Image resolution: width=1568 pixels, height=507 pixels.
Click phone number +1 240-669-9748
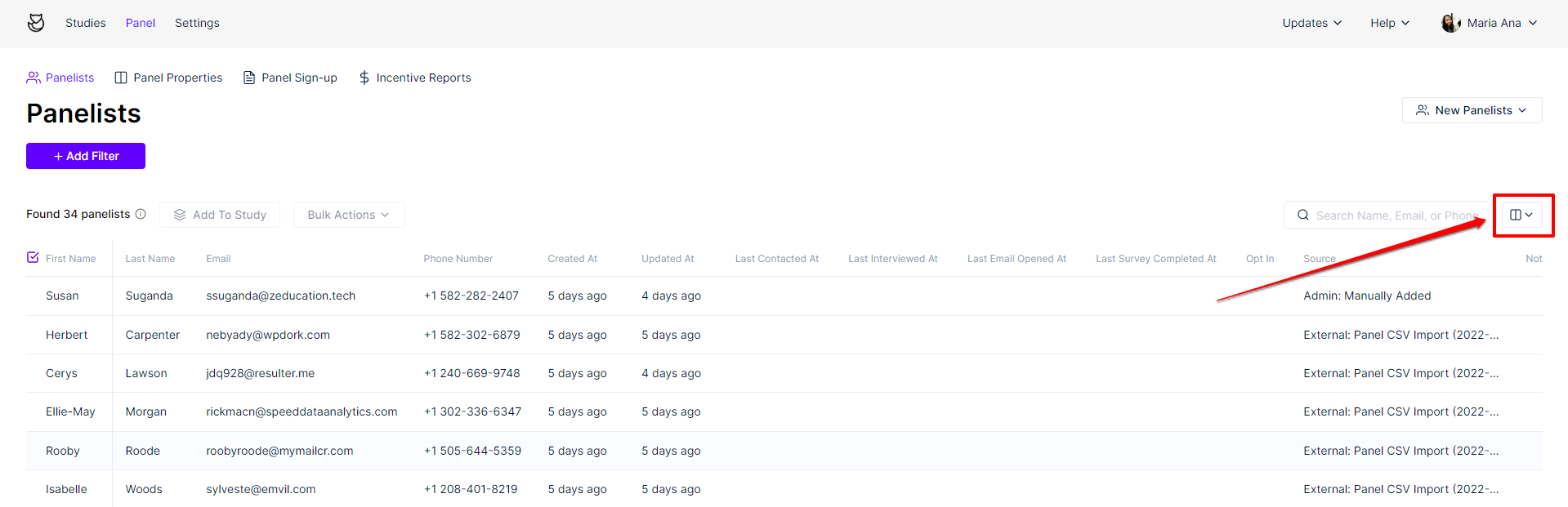click(472, 373)
